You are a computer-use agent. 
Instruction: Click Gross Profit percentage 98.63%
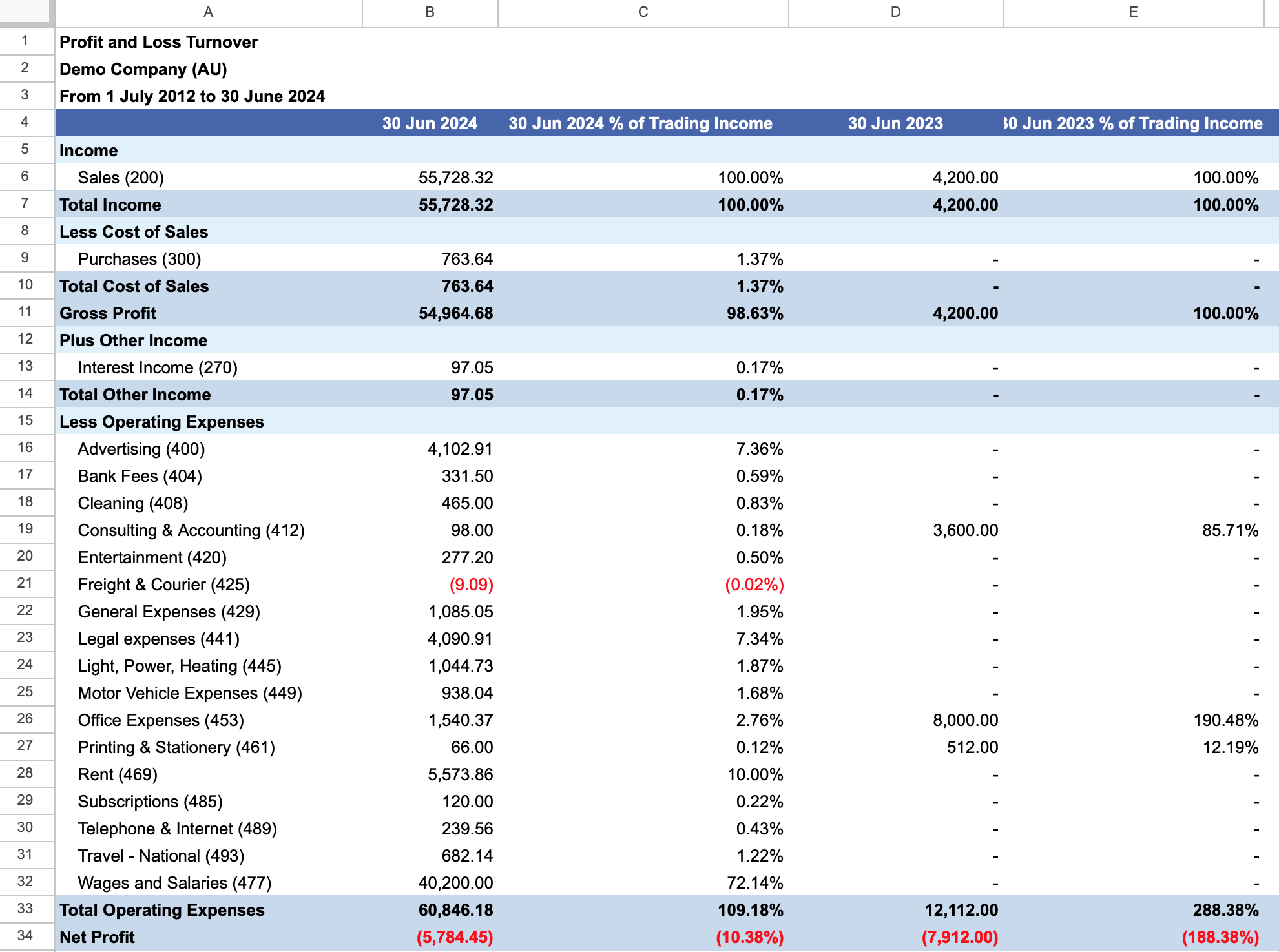[755, 313]
